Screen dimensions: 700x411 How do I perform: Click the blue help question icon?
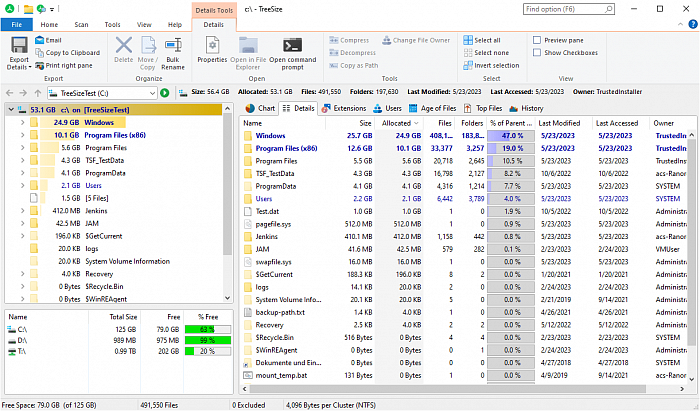693,24
